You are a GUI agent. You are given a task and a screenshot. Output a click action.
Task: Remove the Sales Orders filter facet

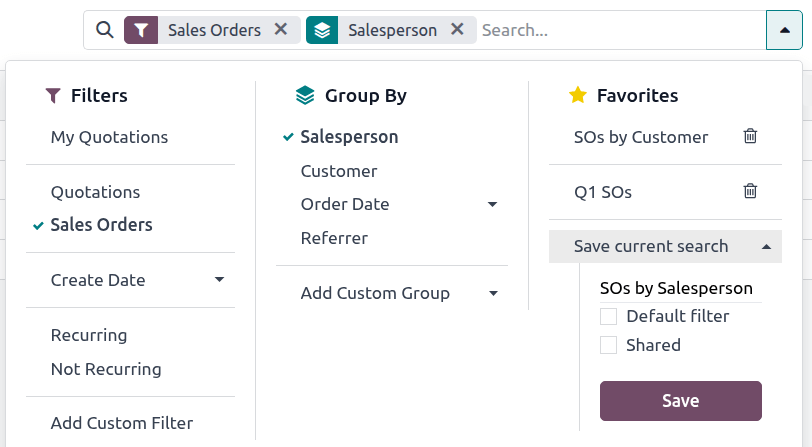(x=281, y=30)
